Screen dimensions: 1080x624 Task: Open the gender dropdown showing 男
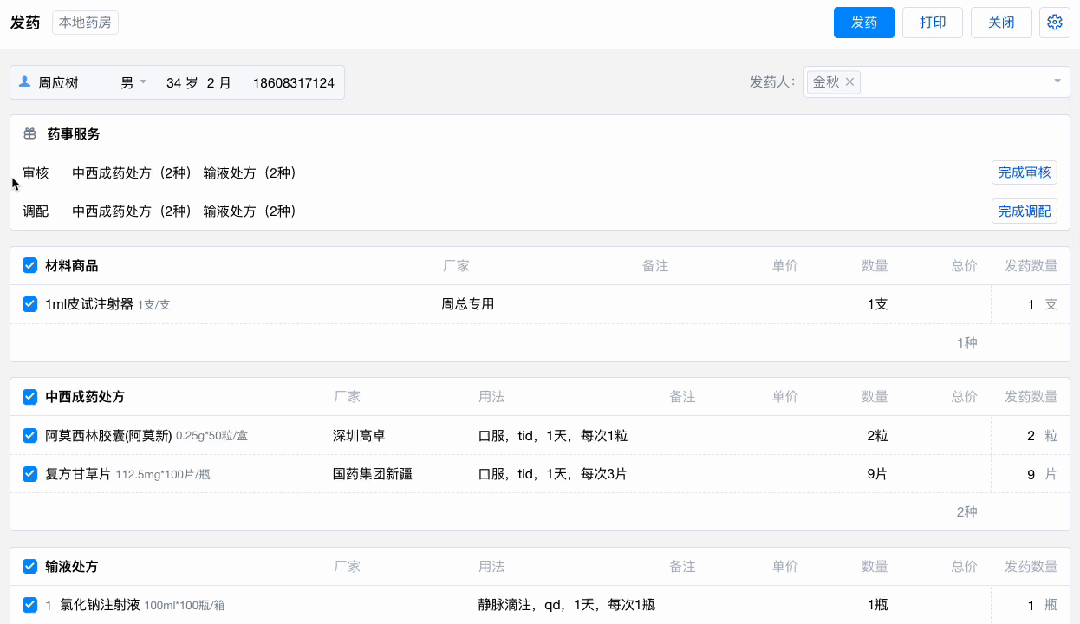[134, 83]
